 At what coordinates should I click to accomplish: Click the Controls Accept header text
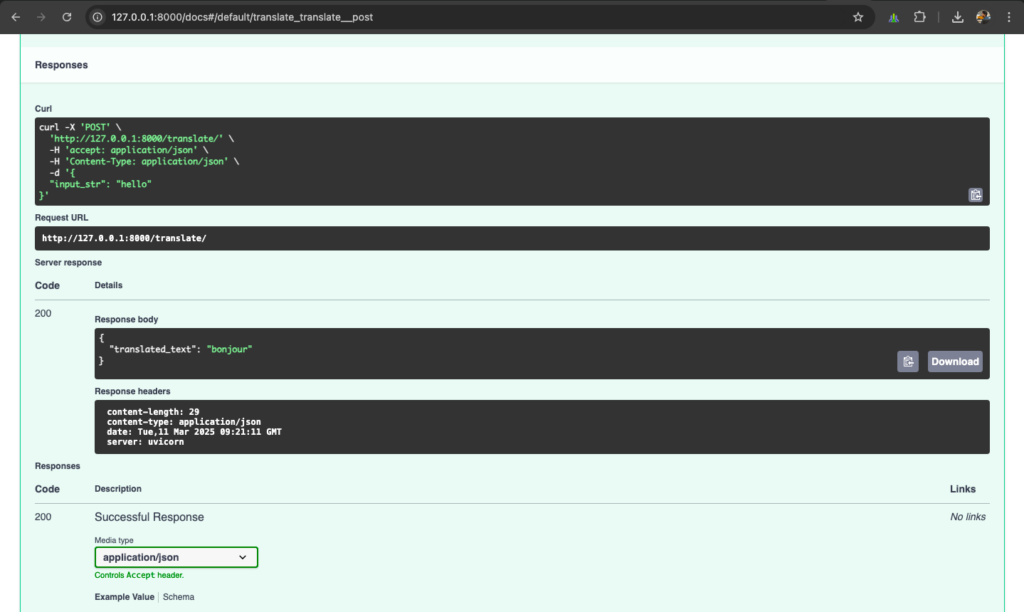coord(139,575)
